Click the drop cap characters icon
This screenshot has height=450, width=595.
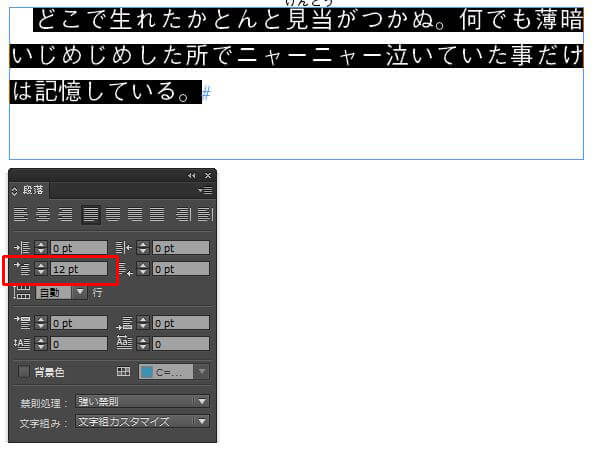pyautogui.click(x=124, y=343)
